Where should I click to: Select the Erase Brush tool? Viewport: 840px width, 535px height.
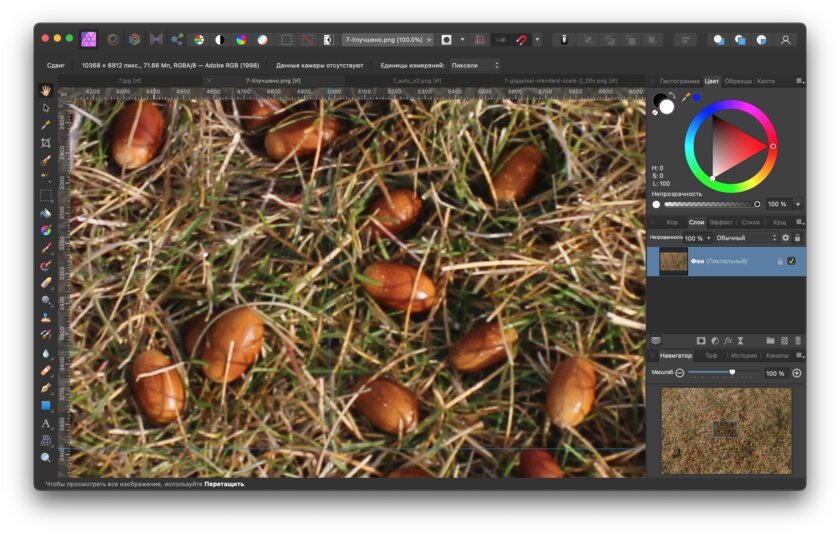(x=46, y=283)
